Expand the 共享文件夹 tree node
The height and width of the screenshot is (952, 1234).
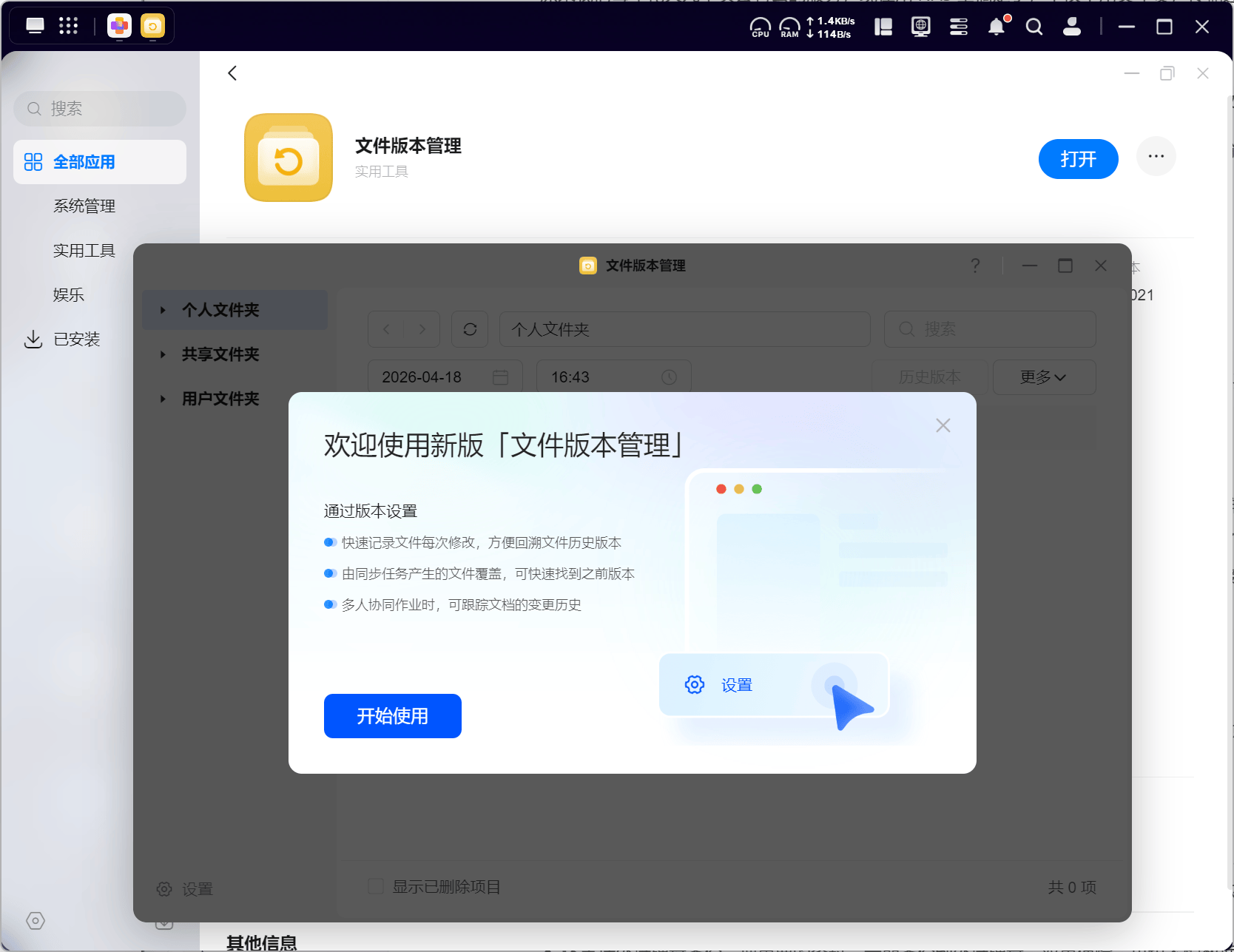pos(163,354)
